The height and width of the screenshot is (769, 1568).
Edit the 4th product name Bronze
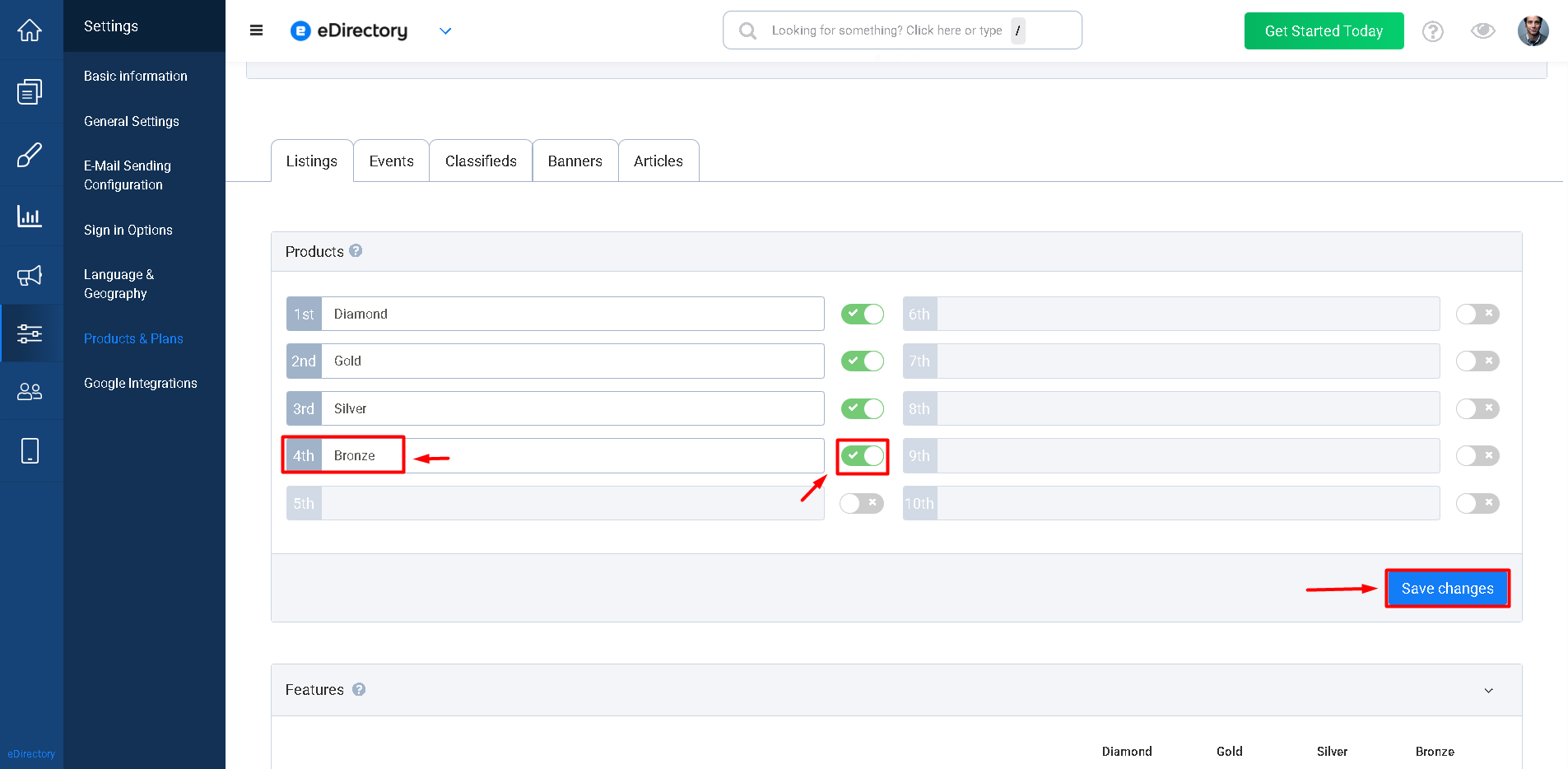tap(573, 455)
